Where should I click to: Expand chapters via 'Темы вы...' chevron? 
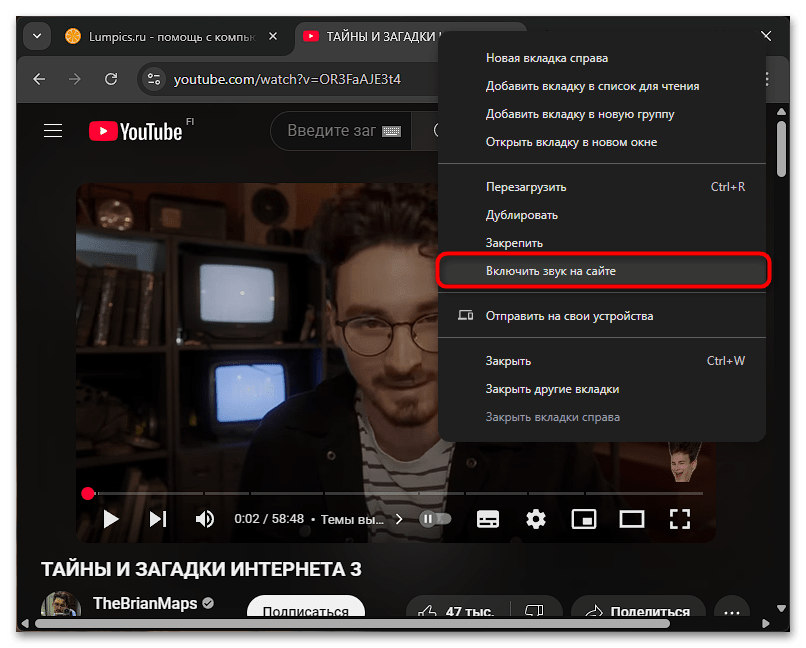[x=399, y=519]
